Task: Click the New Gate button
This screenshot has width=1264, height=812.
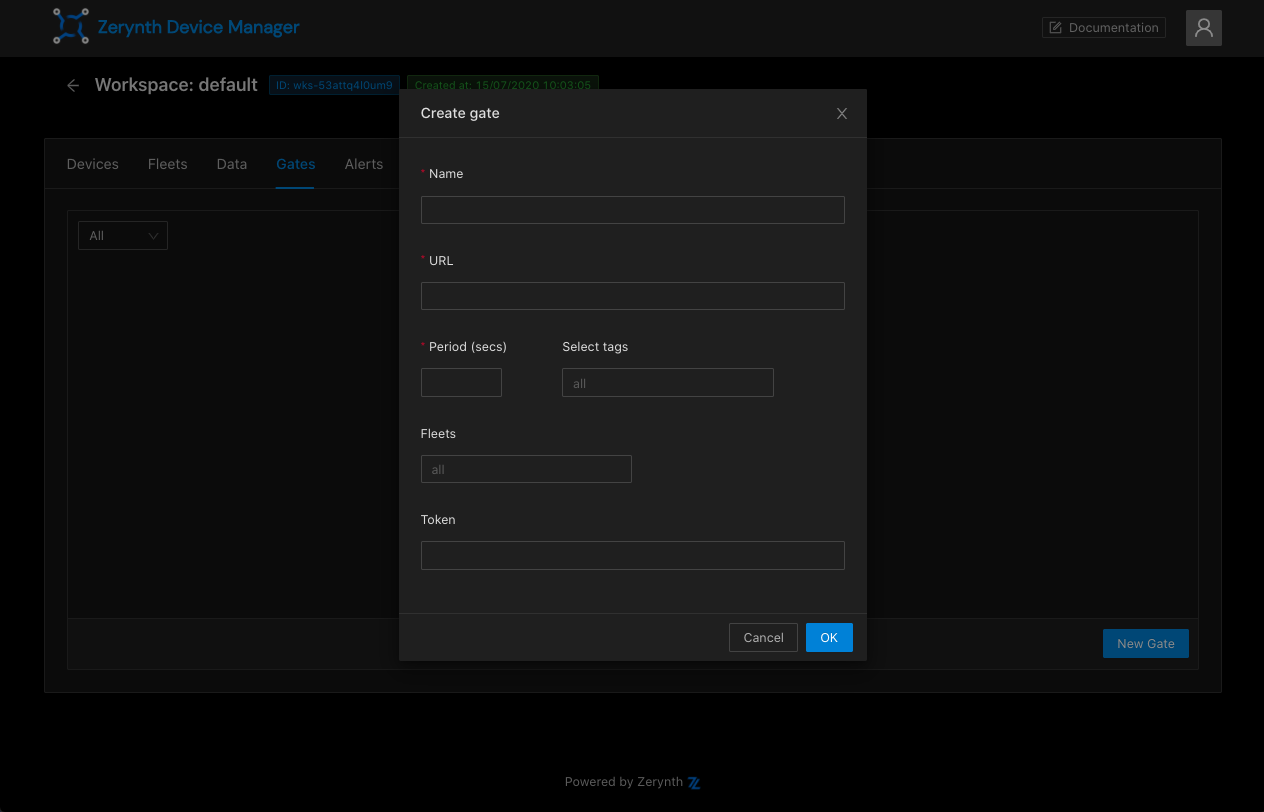Action: tap(1146, 644)
